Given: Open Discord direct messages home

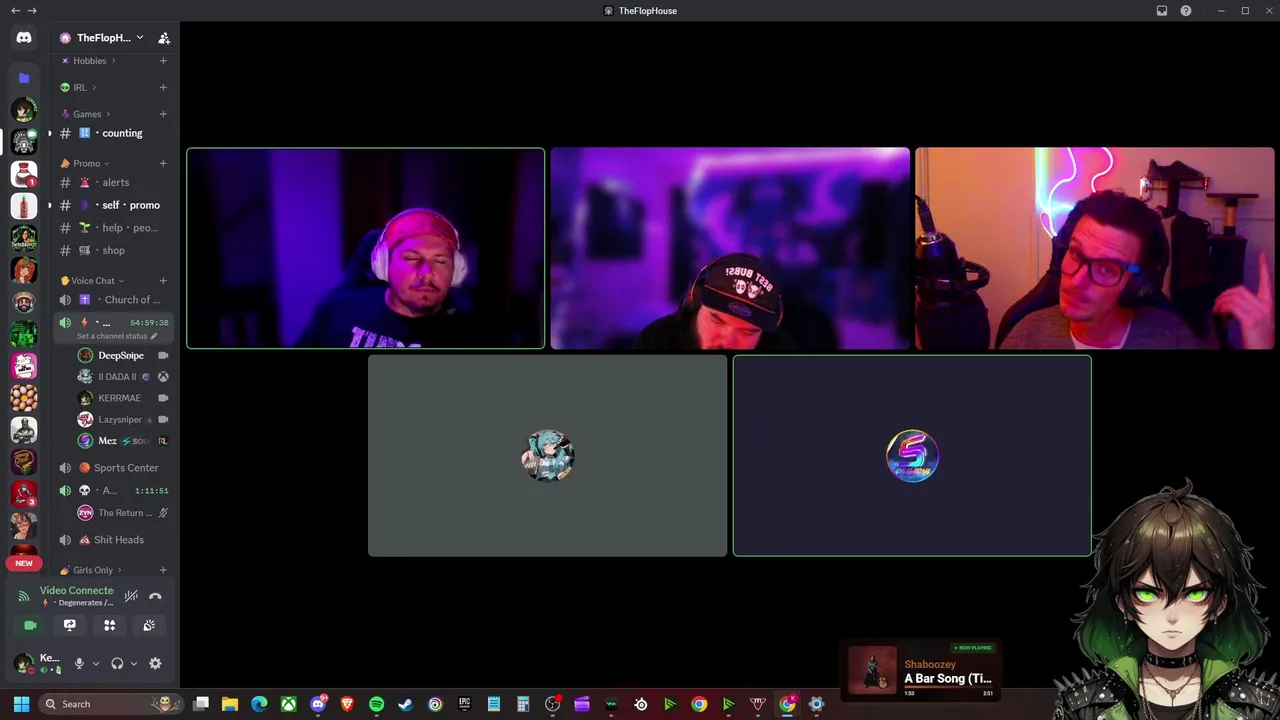Looking at the screenshot, I should tap(24, 38).
